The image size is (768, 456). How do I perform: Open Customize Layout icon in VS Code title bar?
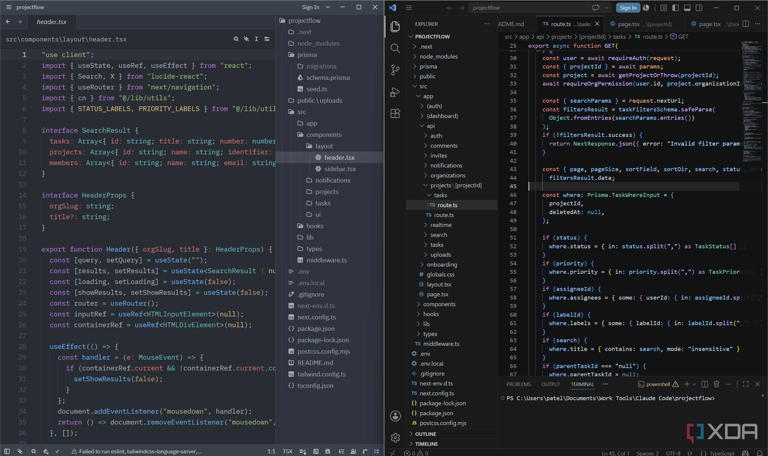663,8
